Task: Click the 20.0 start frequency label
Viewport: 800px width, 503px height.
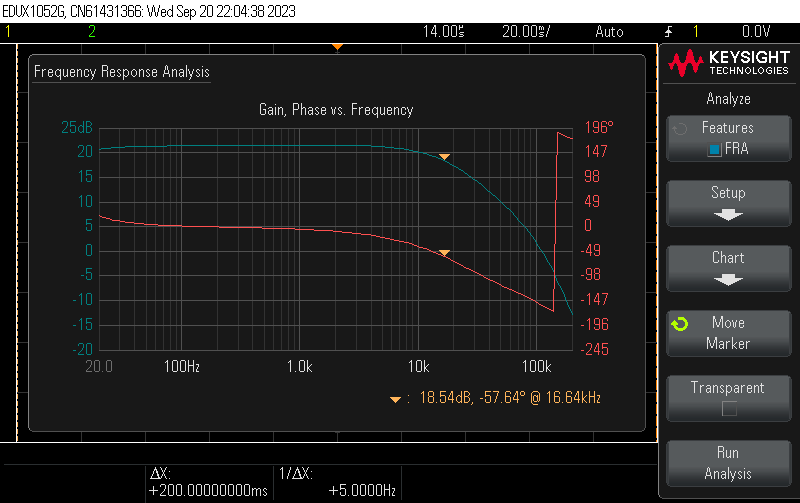Action: [99, 366]
